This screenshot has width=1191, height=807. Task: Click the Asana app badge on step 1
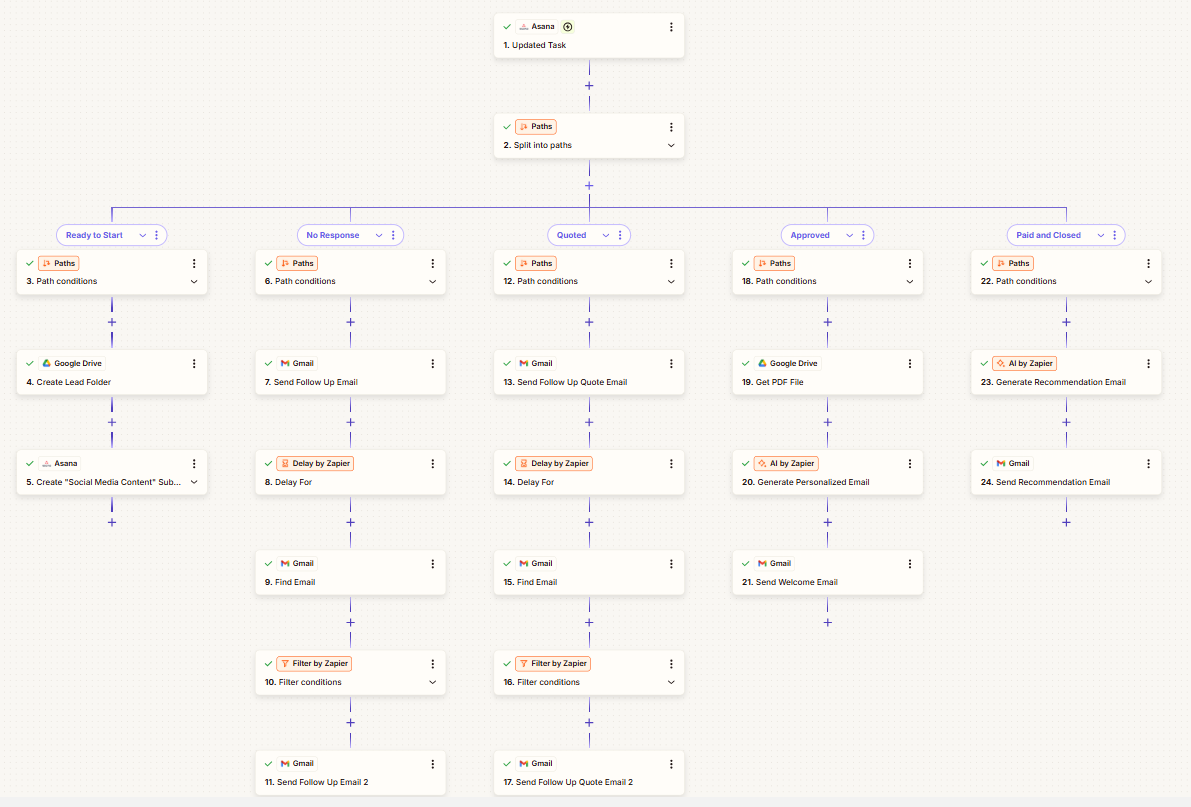pos(537,27)
